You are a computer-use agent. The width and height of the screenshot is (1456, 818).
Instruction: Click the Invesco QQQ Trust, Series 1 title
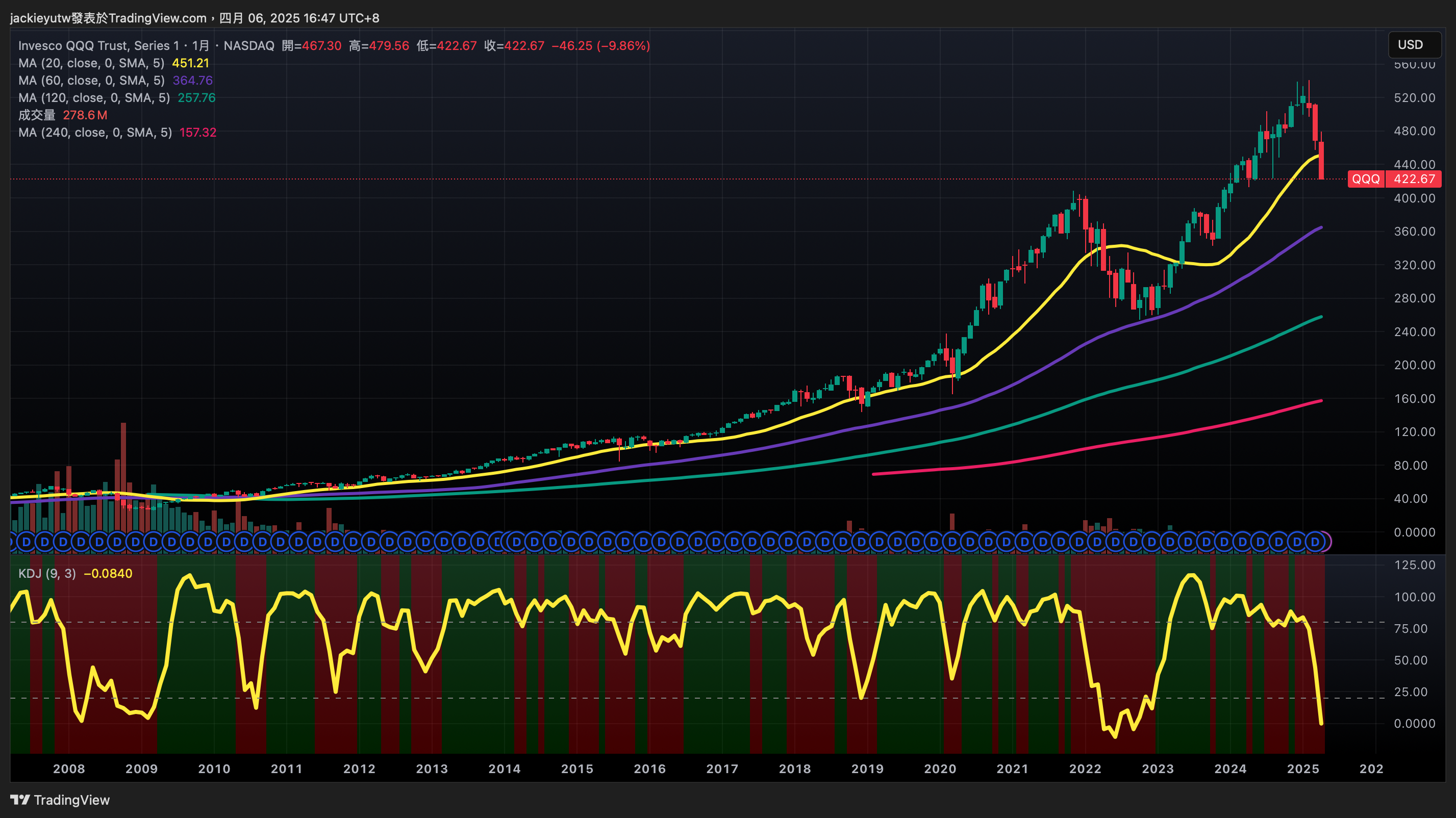click(98, 46)
